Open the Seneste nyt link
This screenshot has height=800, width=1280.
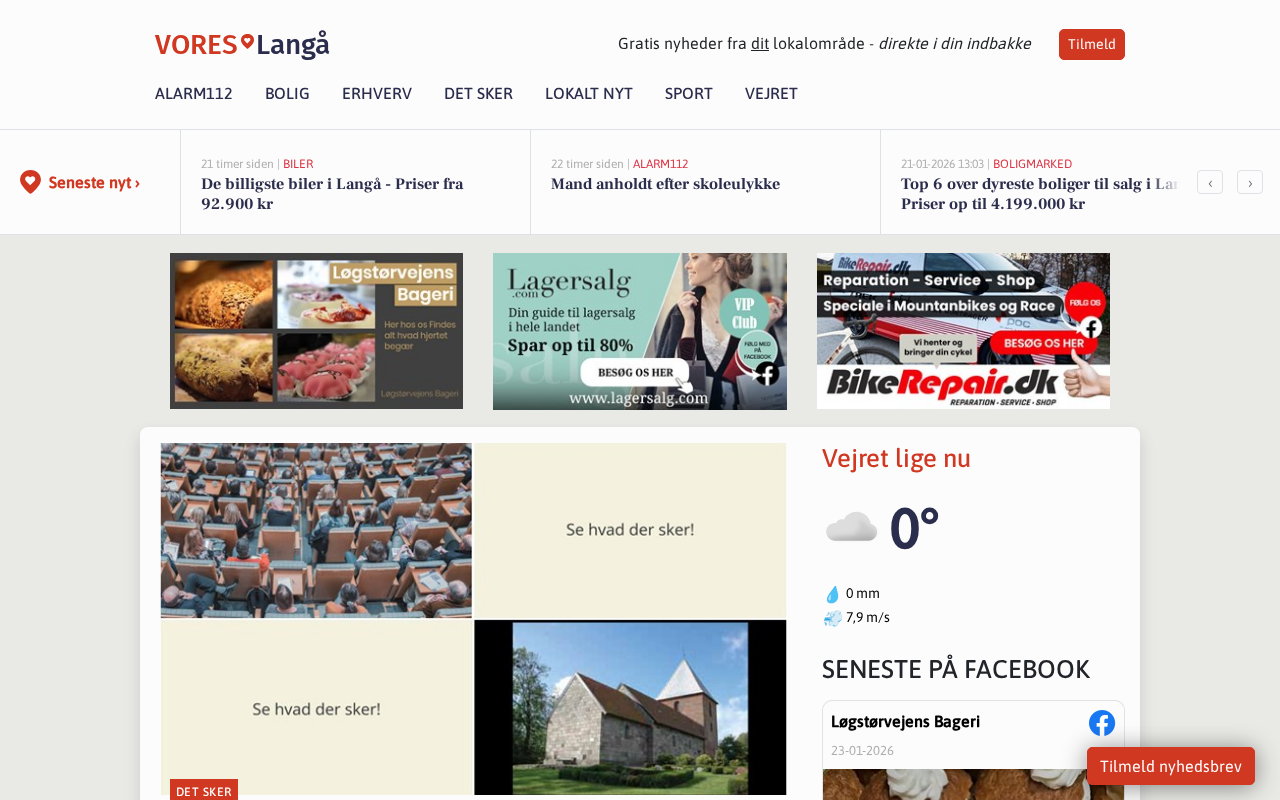(94, 183)
